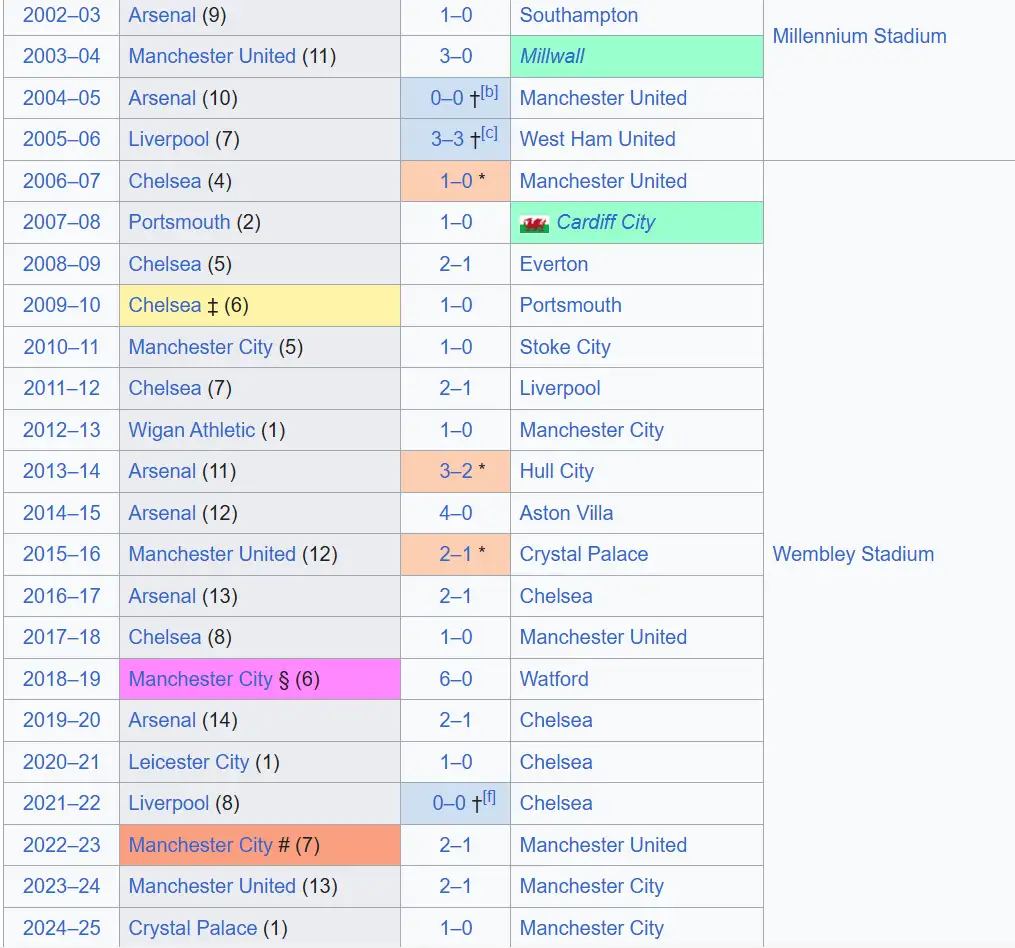The width and height of the screenshot is (1015, 948).
Task: Open the 4–0 score of 2014–15 final
Action: (x=455, y=512)
